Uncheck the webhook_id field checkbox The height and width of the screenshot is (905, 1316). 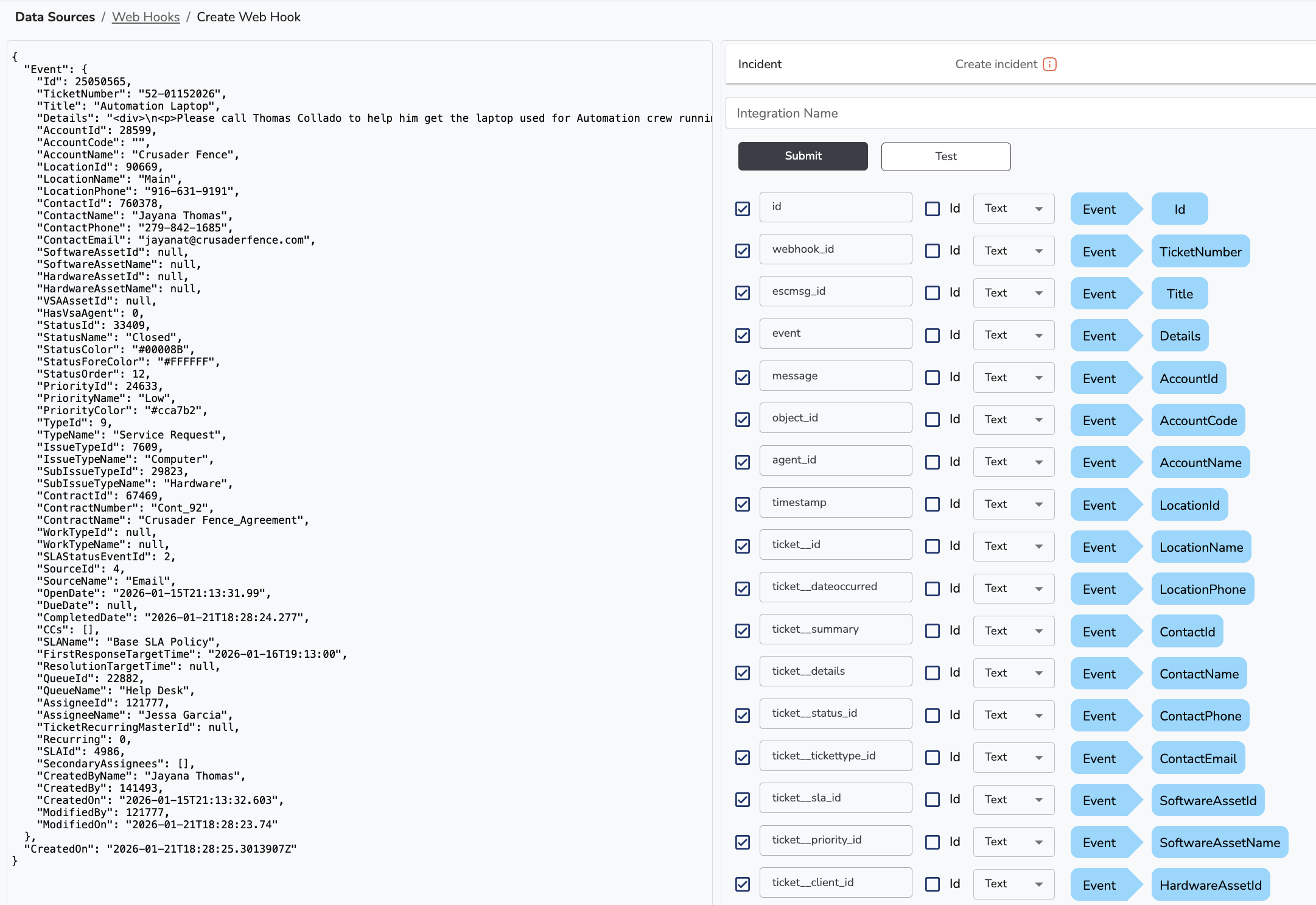(x=742, y=251)
